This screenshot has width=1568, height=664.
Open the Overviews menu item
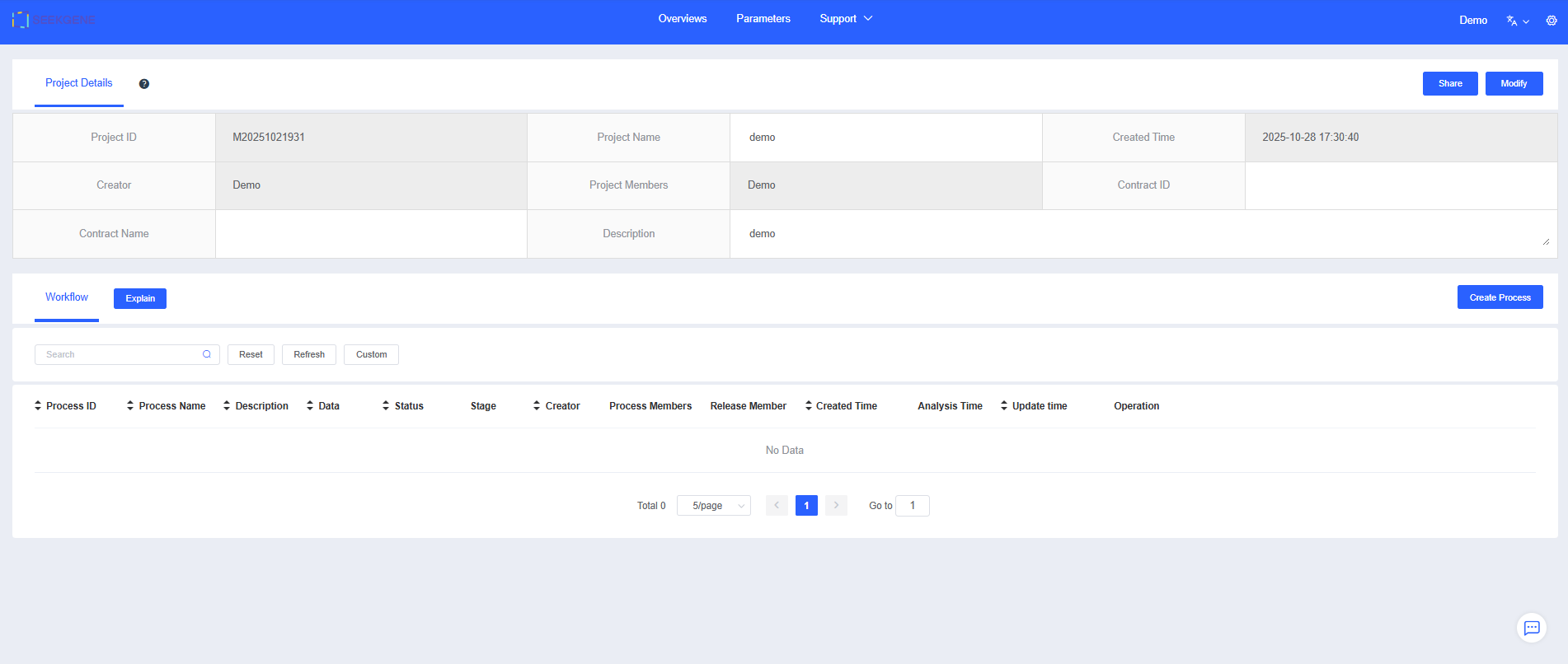point(682,19)
